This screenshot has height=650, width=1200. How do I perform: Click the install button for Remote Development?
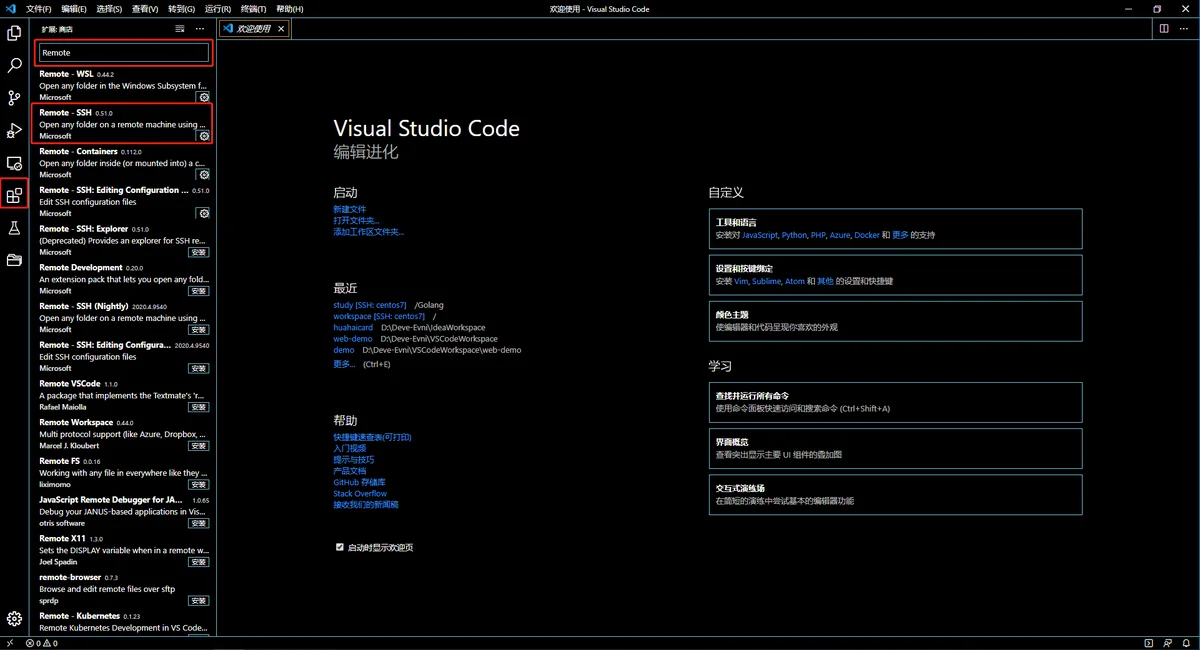coord(199,291)
